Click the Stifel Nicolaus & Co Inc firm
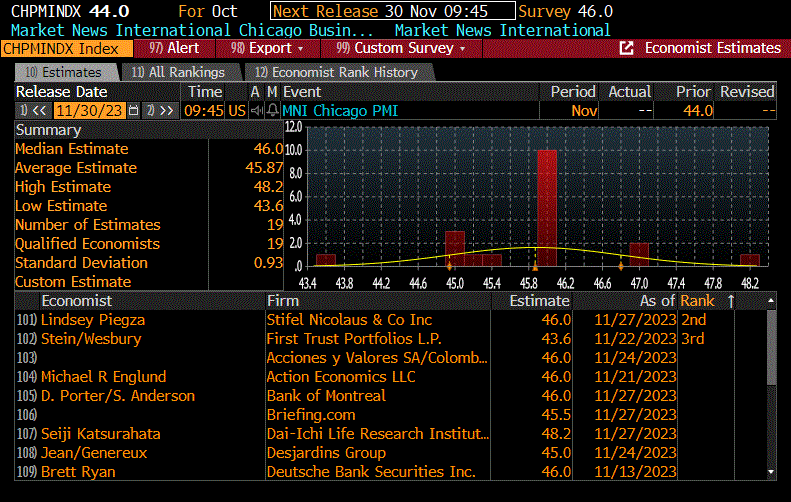 (x=349, y=320)
